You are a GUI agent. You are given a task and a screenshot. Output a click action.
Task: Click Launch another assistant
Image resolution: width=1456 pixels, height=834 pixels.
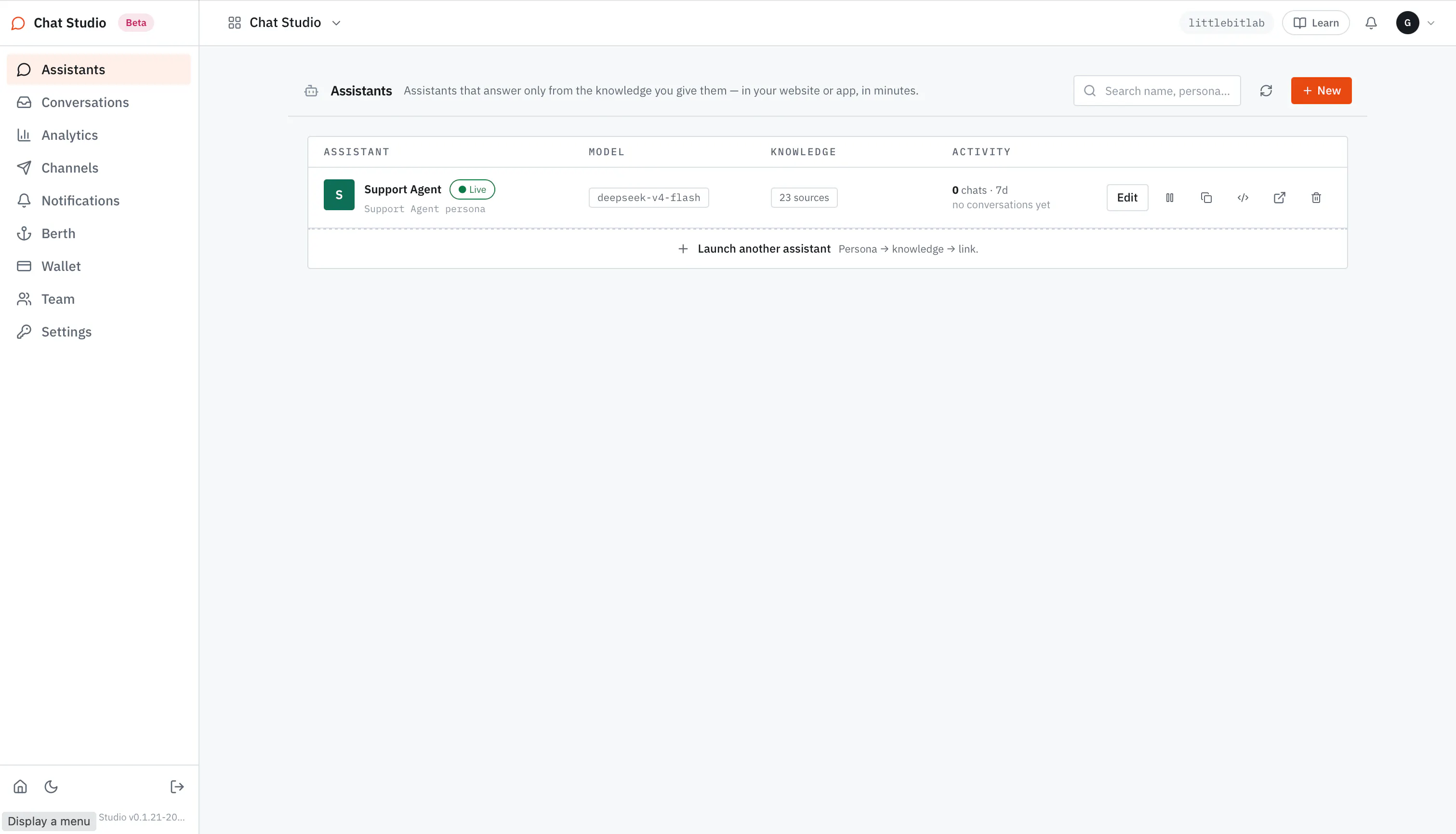click(827, 249)
